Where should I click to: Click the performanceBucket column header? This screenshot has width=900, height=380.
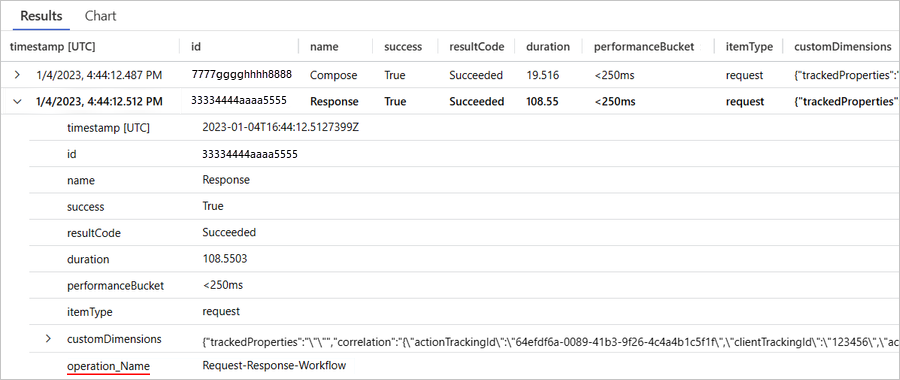[x=645, y=47]
